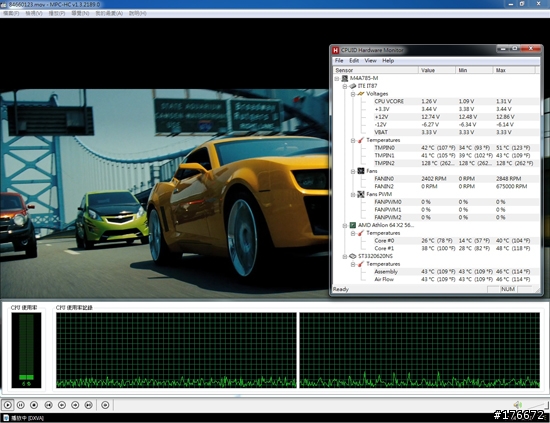
Task: Click the AMD Athlon processor icon
Action: coord(353,225)
